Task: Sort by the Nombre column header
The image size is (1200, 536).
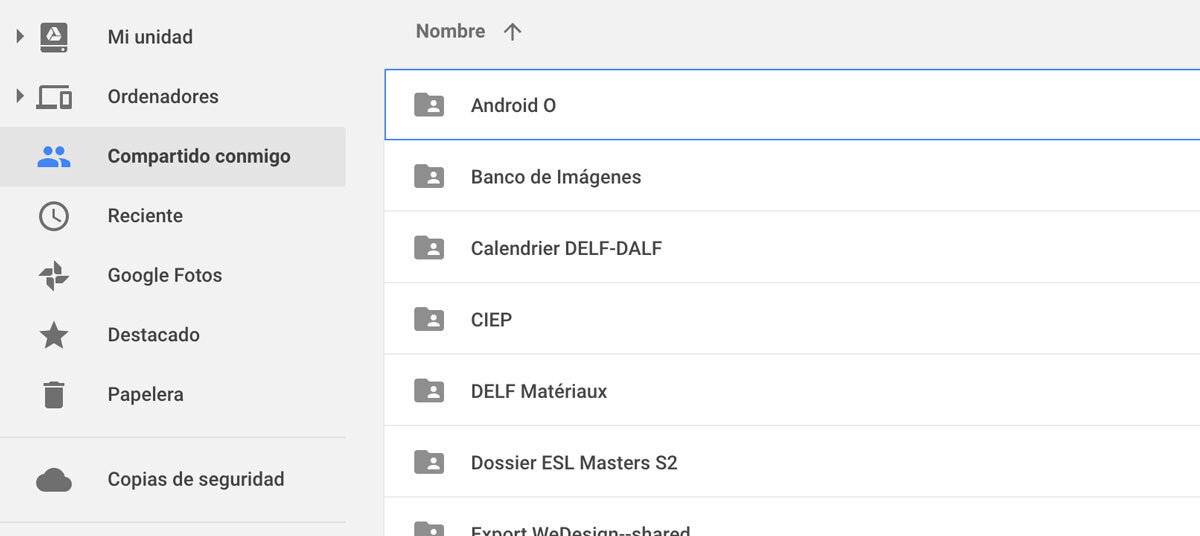Action: pyautogui.click(x=450, y=32)
